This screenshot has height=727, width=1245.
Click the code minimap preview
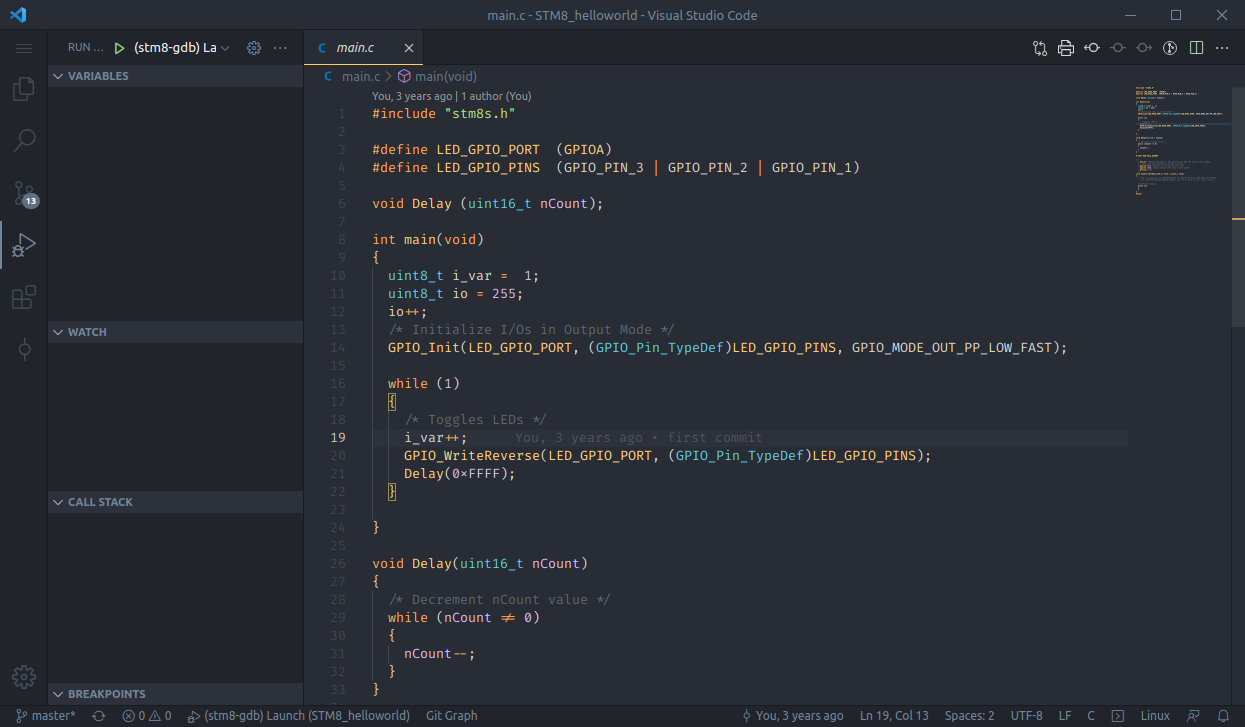(1181, 140)
